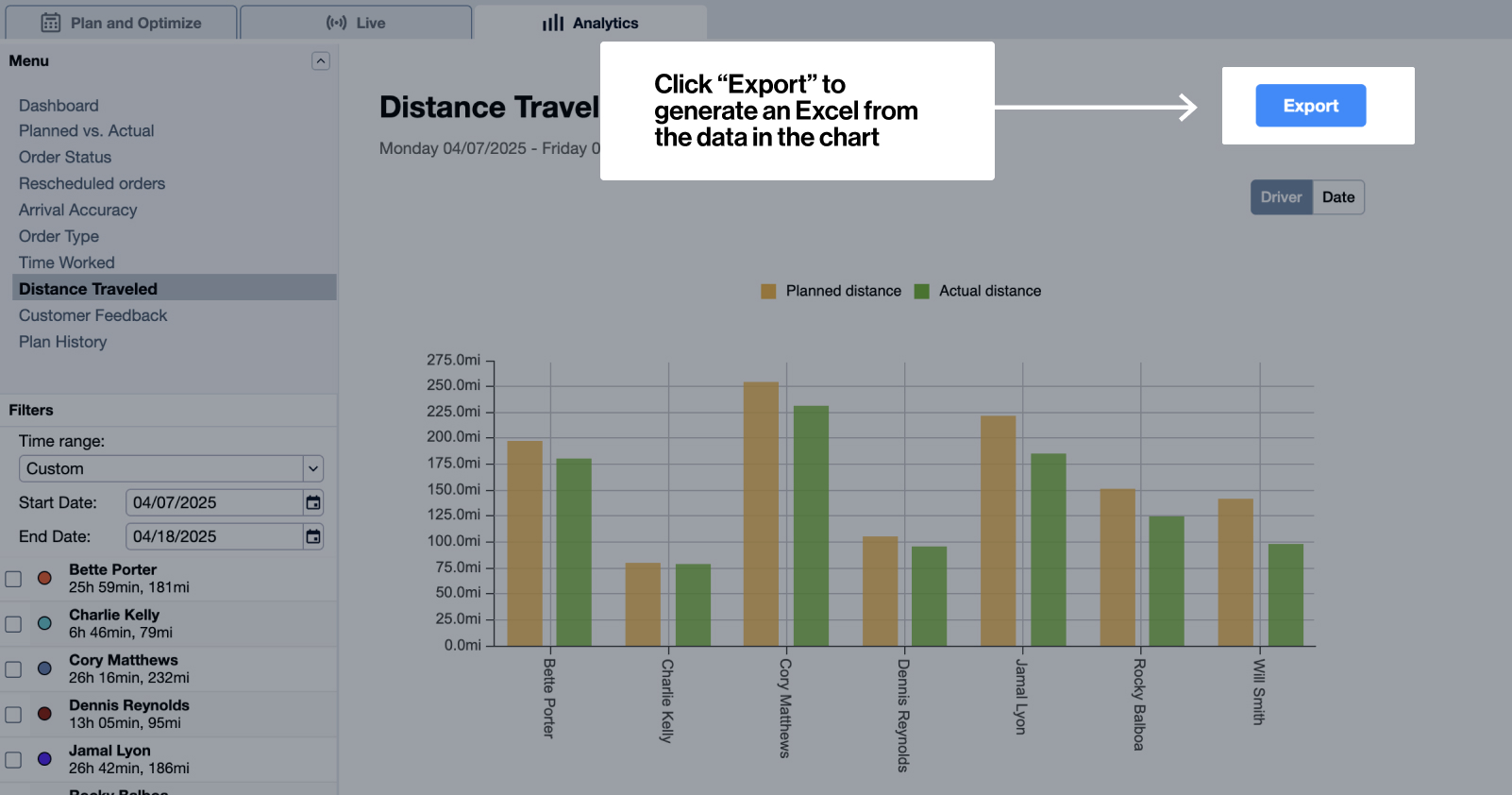Tick the Jamal Lyon checkbox
1512x795 pixels.
coord(13,760)
